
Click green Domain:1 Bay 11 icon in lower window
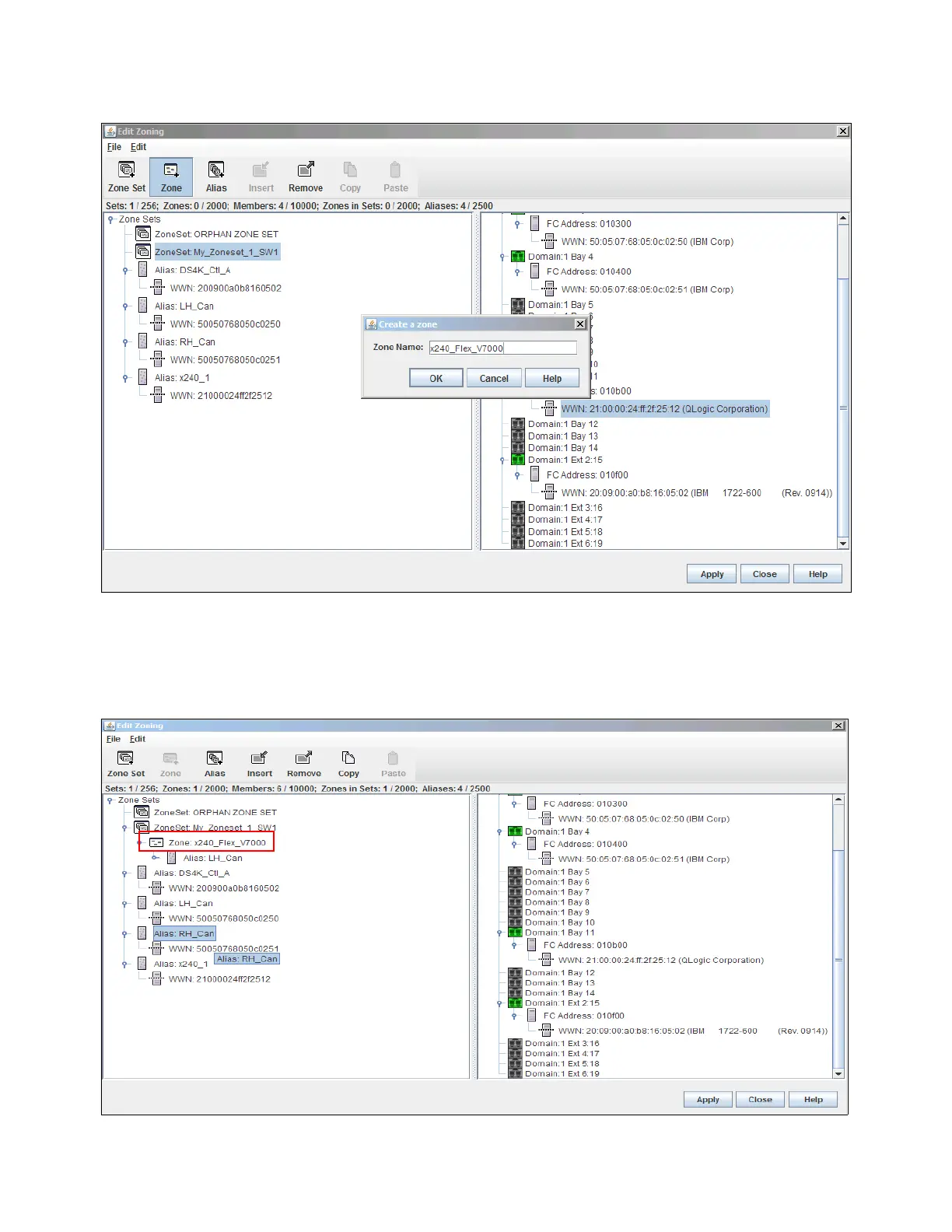click(515, 932)
